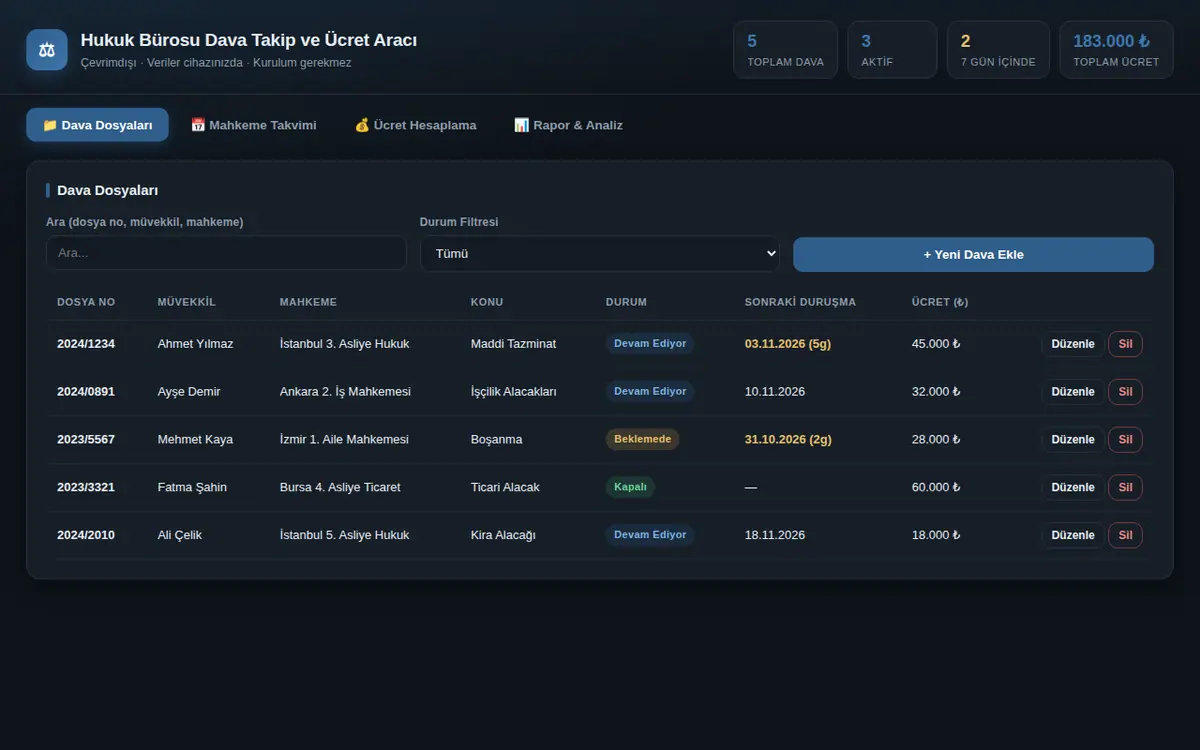Show the Rapor & Analiz tab
Screen dimensions: 1200x750
[568, 125]
